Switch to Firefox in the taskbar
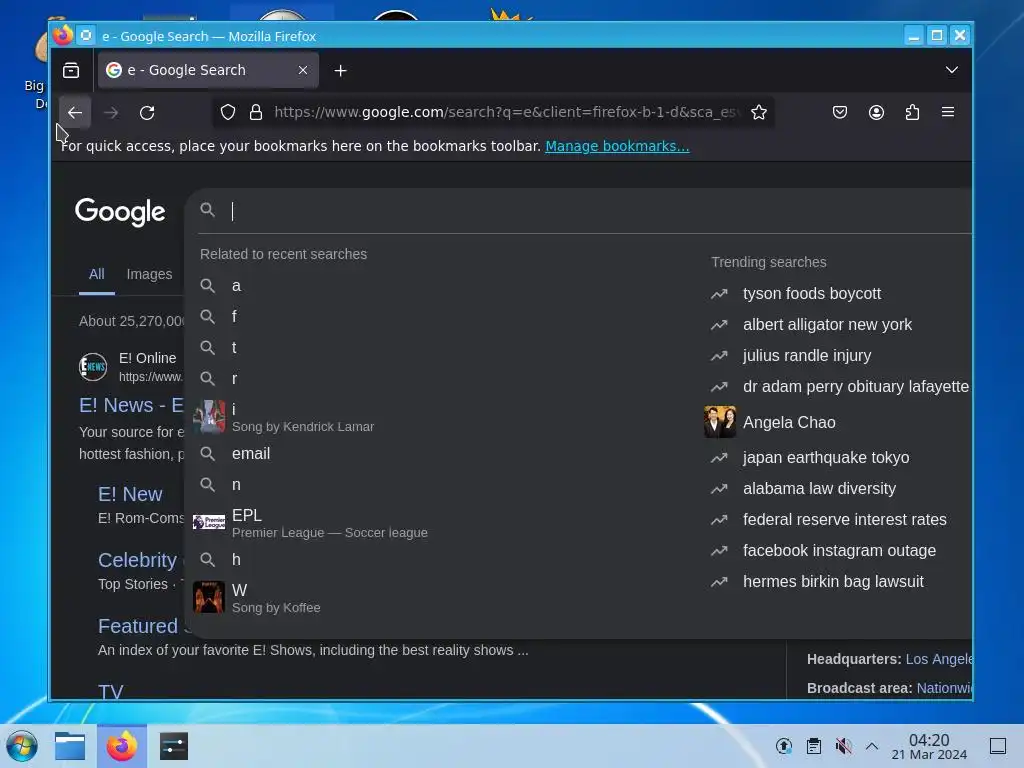The width and height of the screenshot is (1024, 768). pyautogui.click(x=121, y=746)
